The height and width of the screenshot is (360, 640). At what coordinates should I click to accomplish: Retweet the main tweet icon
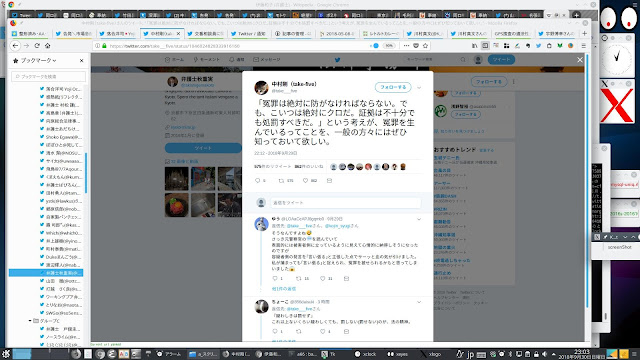coord(281,180)
